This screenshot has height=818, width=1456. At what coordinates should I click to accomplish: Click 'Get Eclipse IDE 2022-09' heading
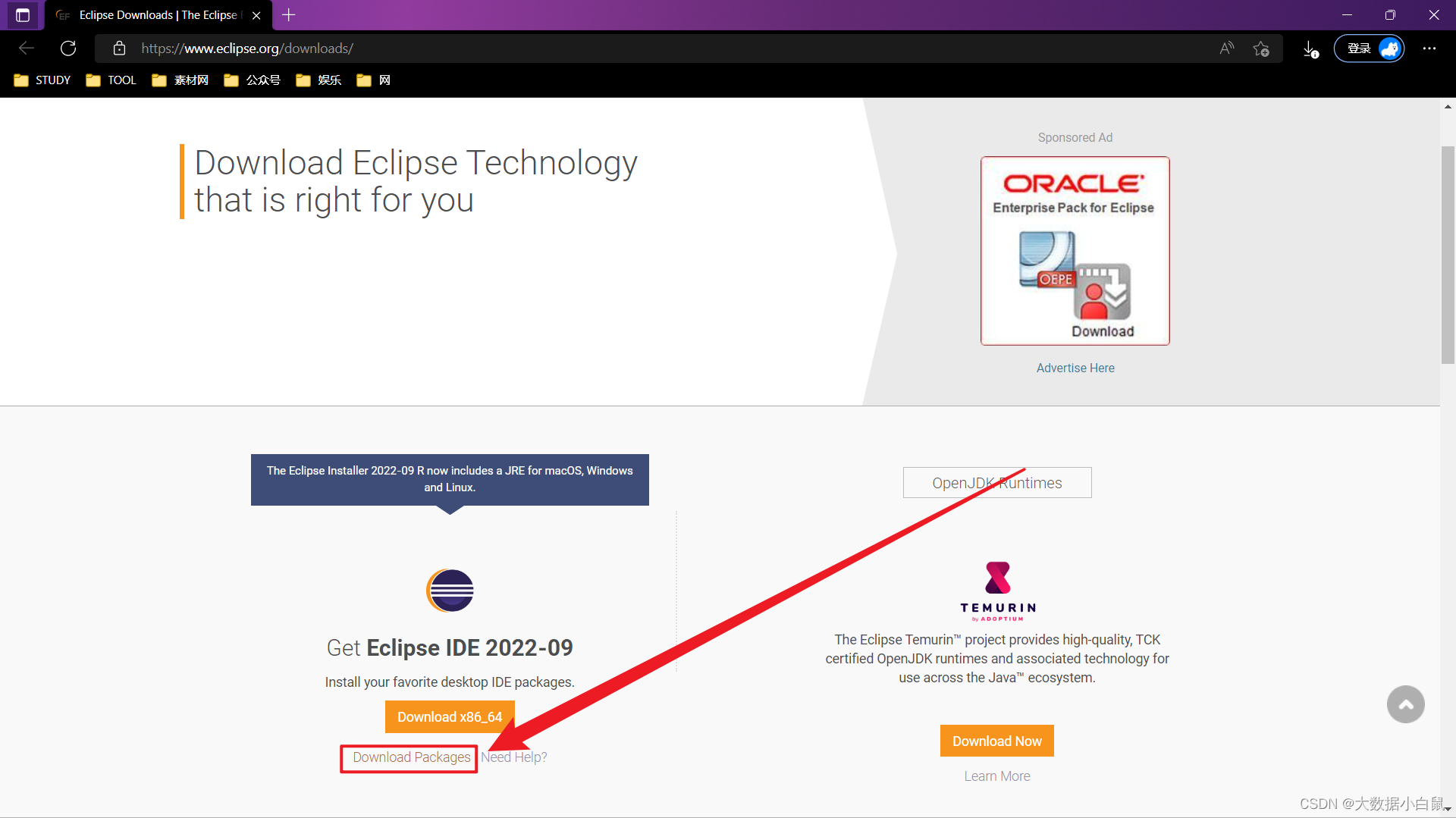pos(450,647)
